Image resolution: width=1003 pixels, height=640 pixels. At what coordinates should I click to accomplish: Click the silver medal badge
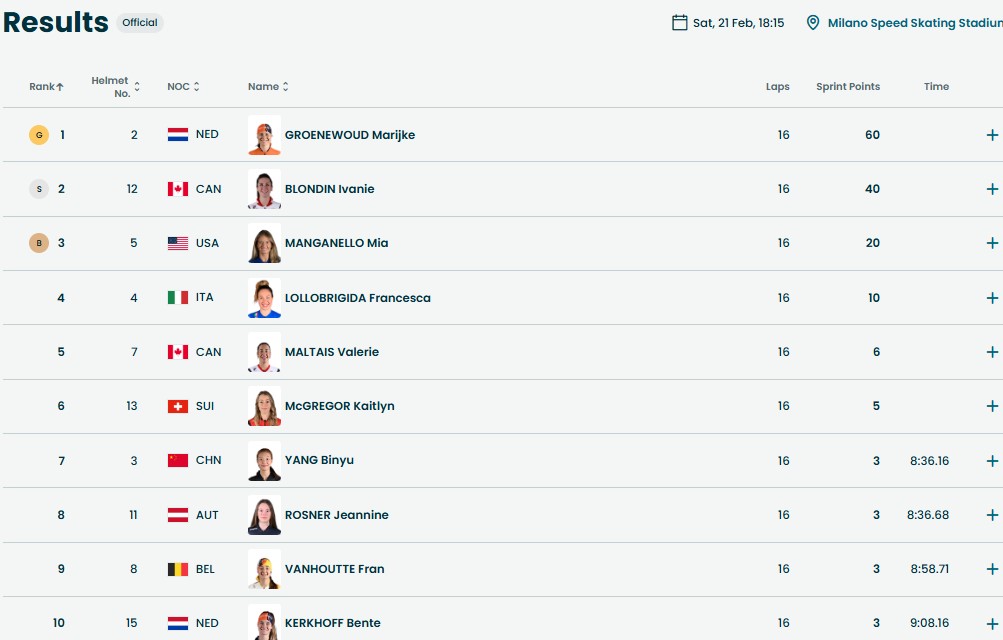click(39, 189)
